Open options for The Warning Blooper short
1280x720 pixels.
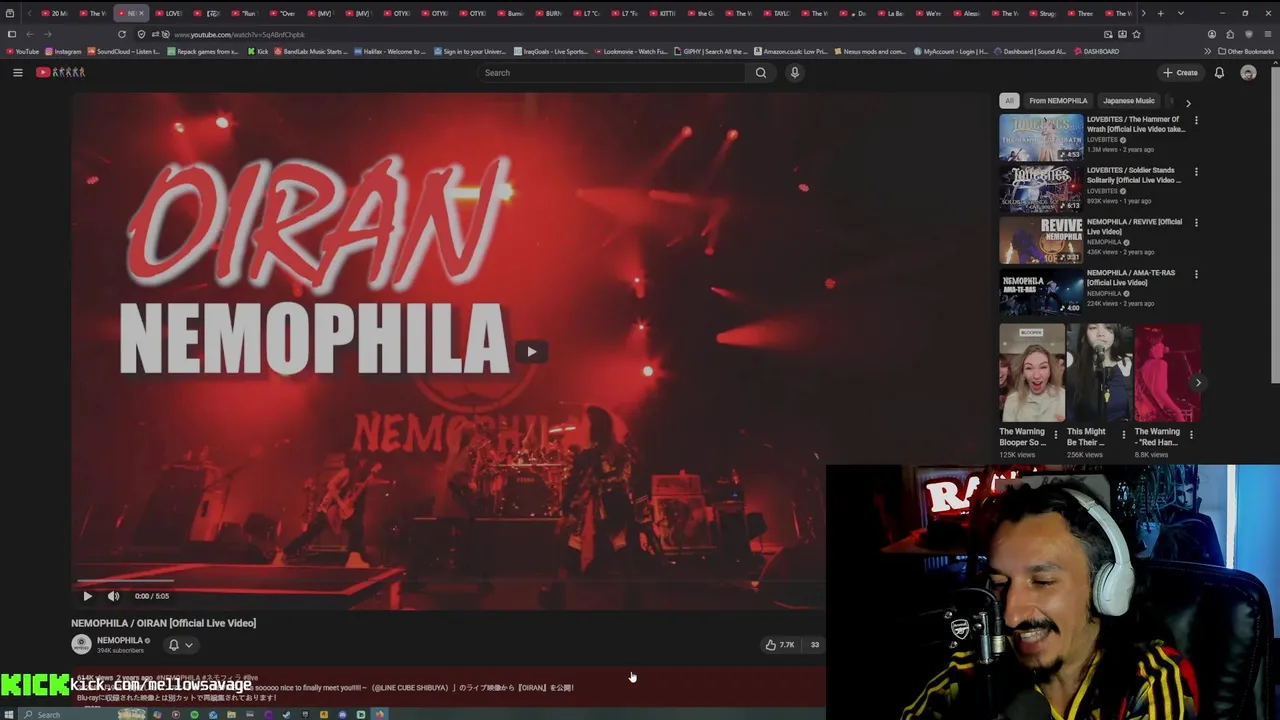tap(1055, 434)
